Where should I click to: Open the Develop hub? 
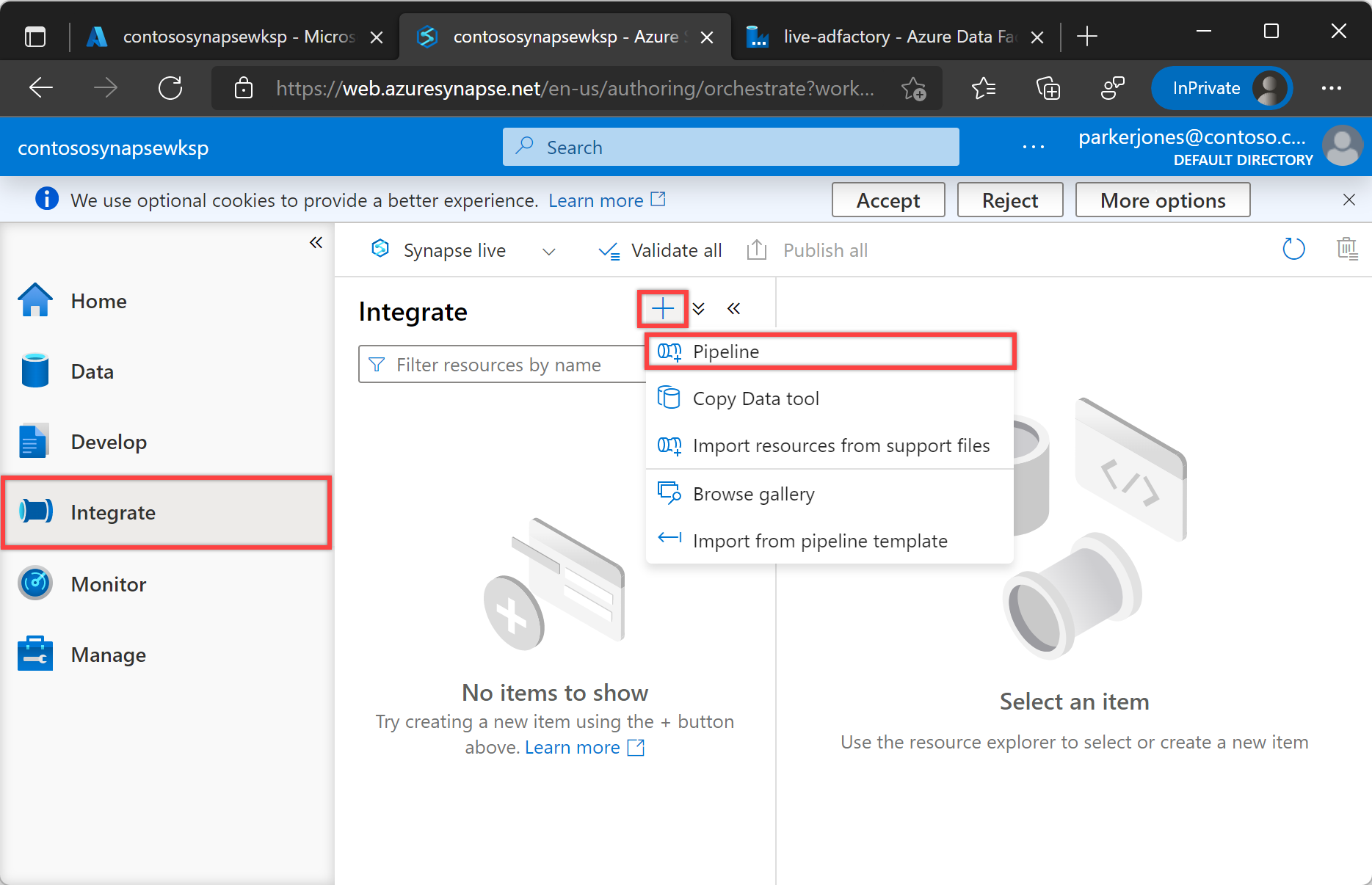coord(109,442)
